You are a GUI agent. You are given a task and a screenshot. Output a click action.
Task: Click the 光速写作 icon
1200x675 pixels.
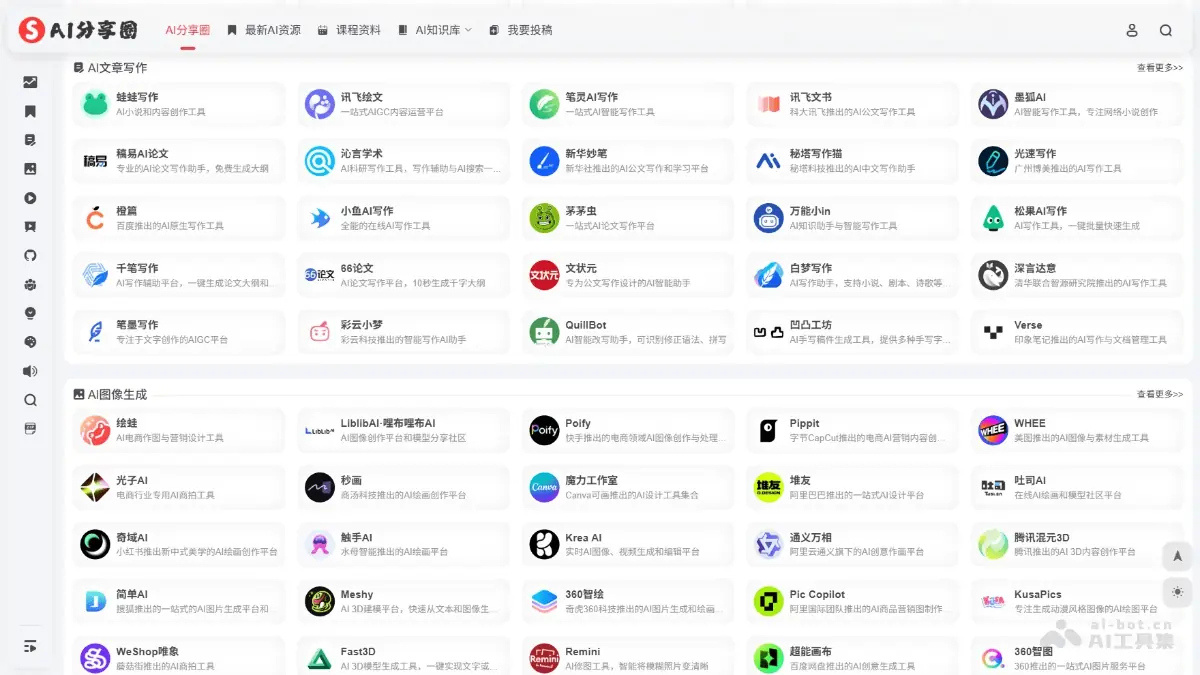click(x=993, y=161)
